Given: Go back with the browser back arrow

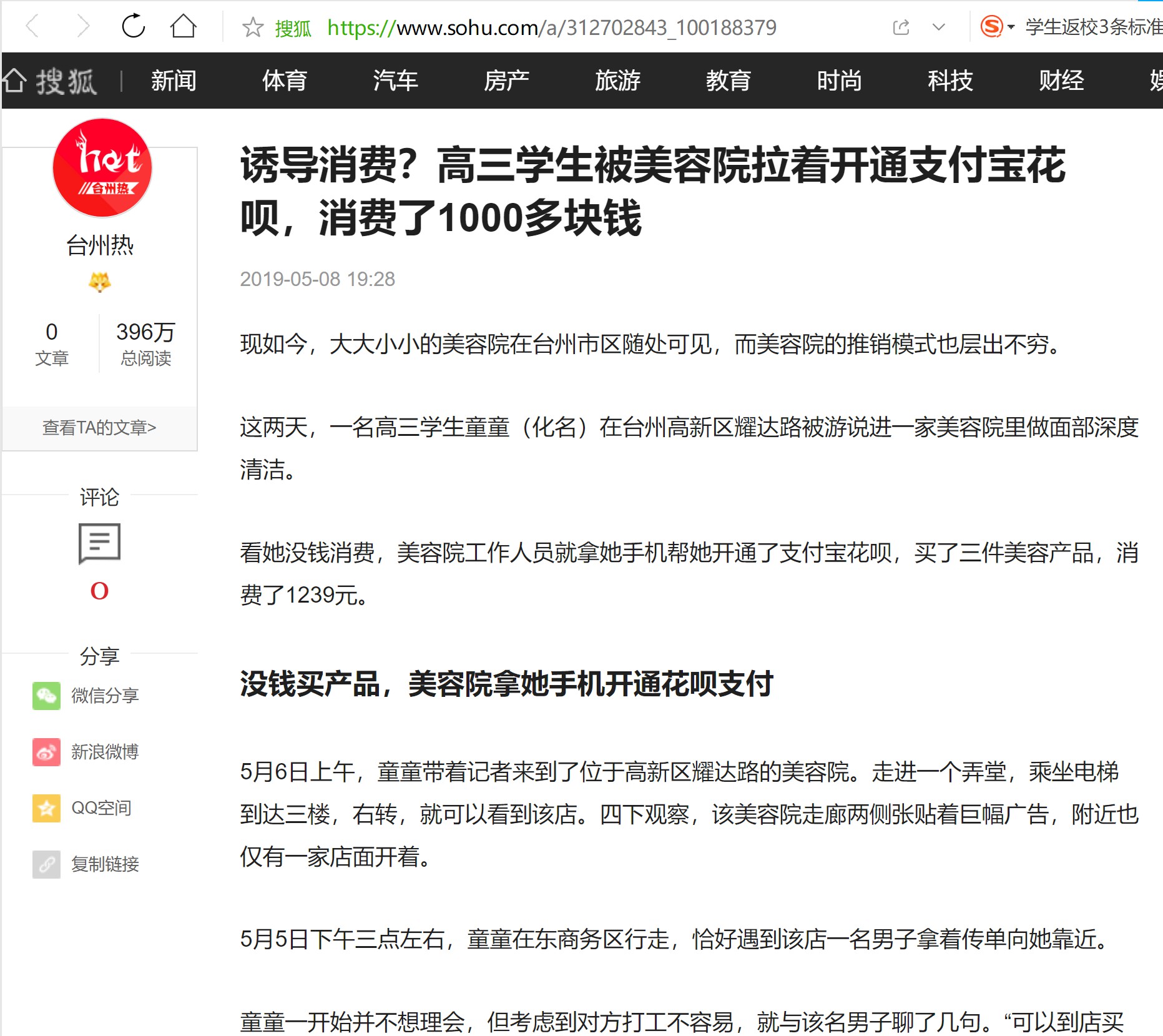Looking at the screenshot, I should [x=32, y=27].
